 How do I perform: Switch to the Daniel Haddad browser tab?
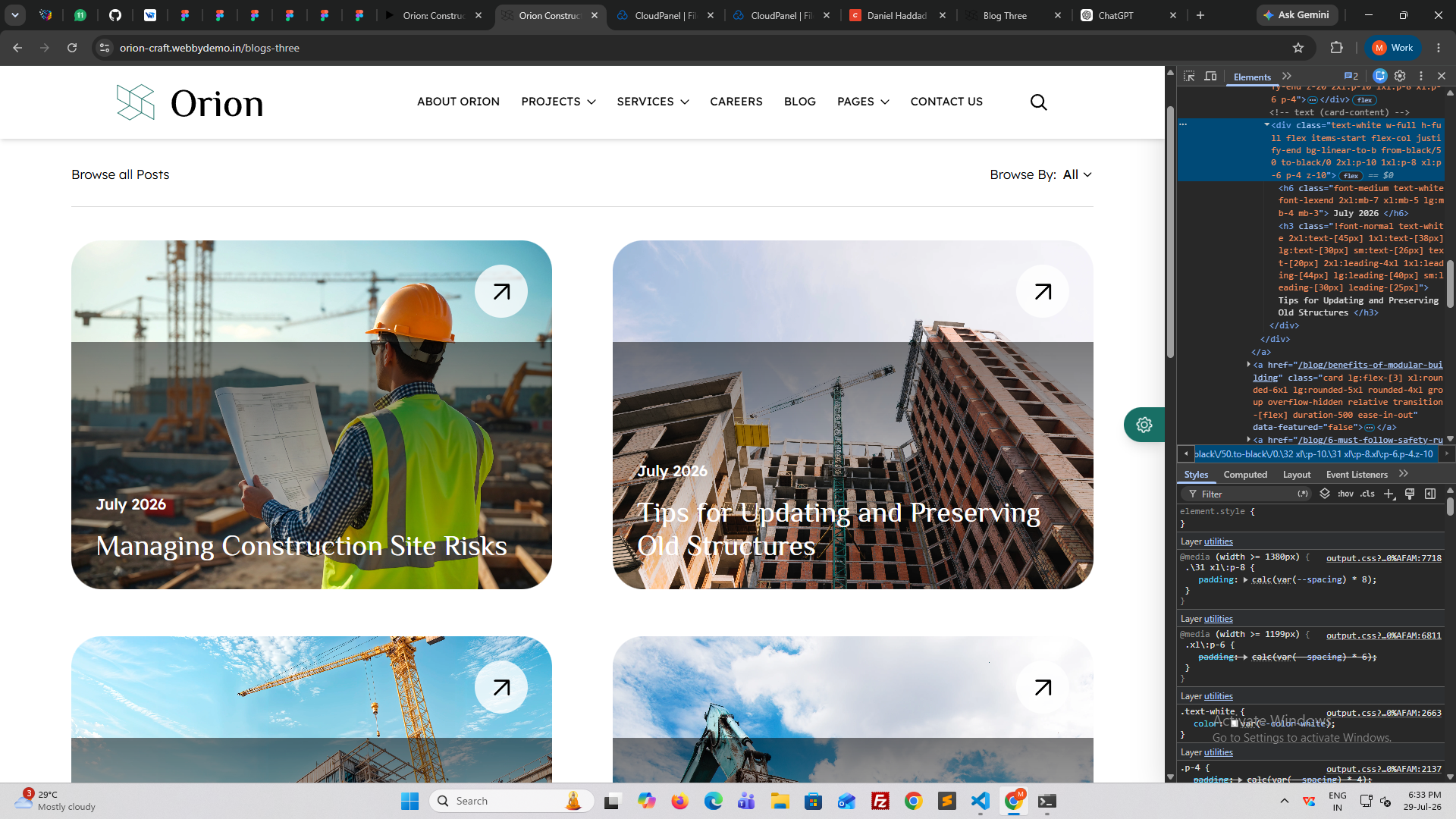897,15
